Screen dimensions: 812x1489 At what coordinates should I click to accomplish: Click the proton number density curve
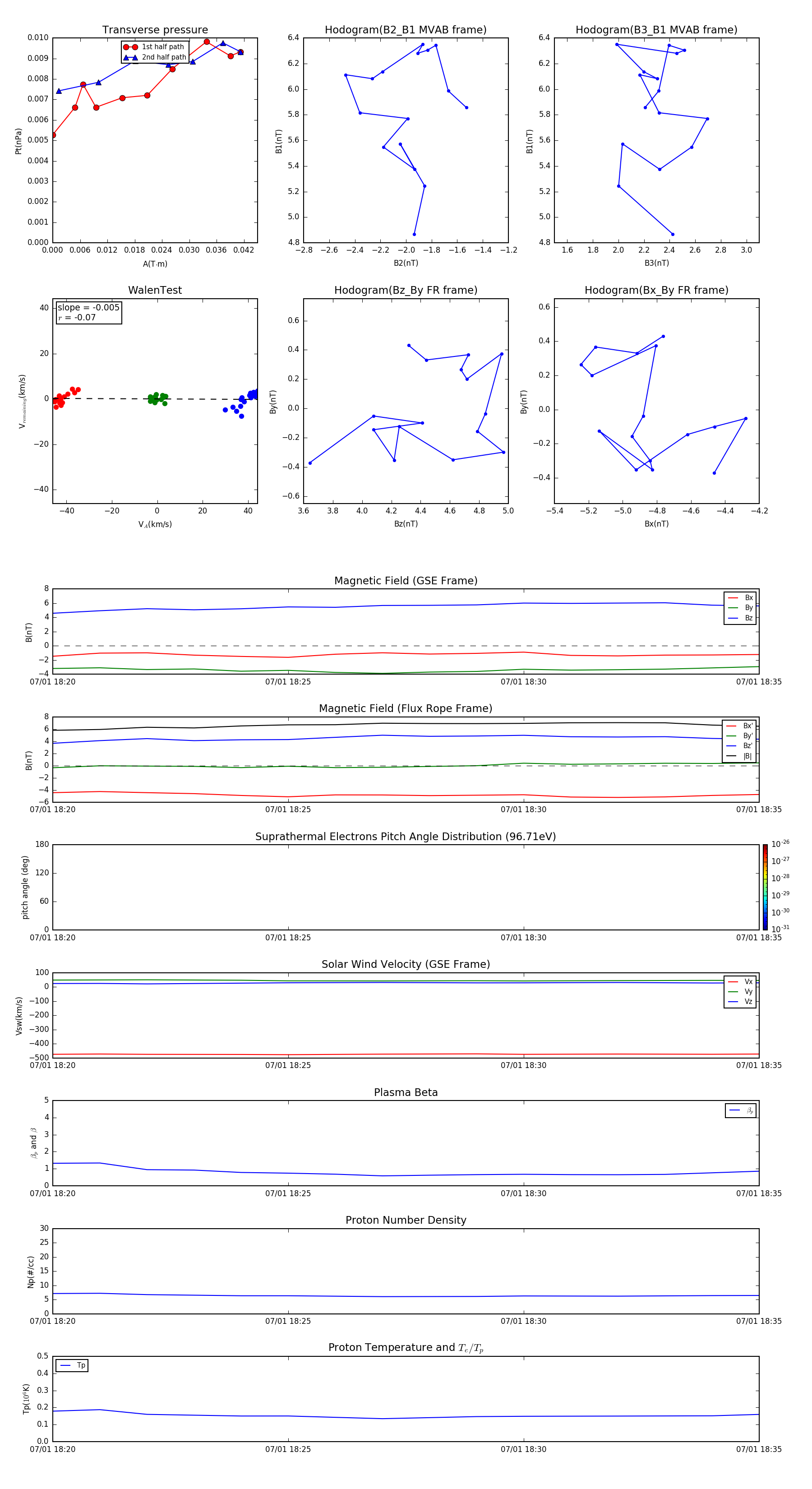tap(406, 1296)
